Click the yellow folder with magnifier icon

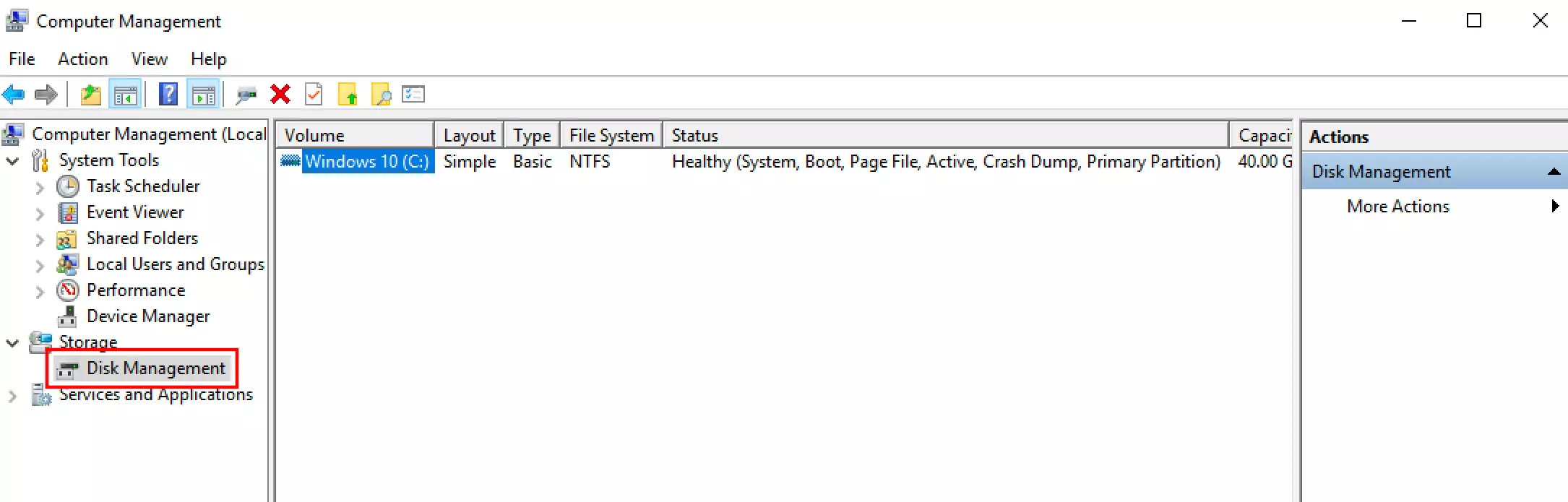click(x=381, y=95)
